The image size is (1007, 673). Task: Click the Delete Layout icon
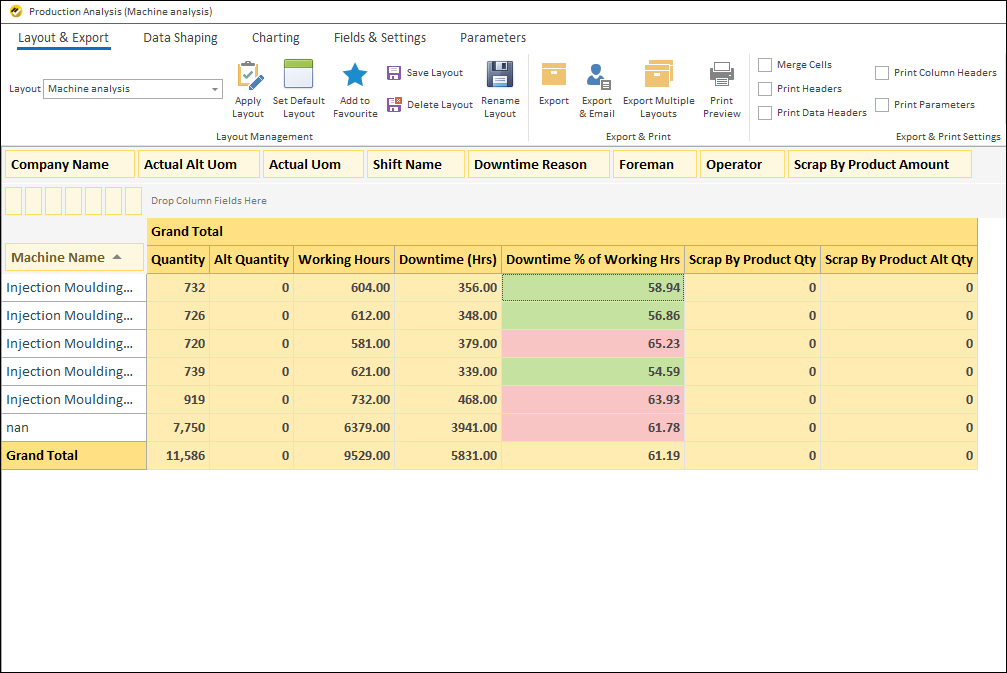click(x=395, y=104)
